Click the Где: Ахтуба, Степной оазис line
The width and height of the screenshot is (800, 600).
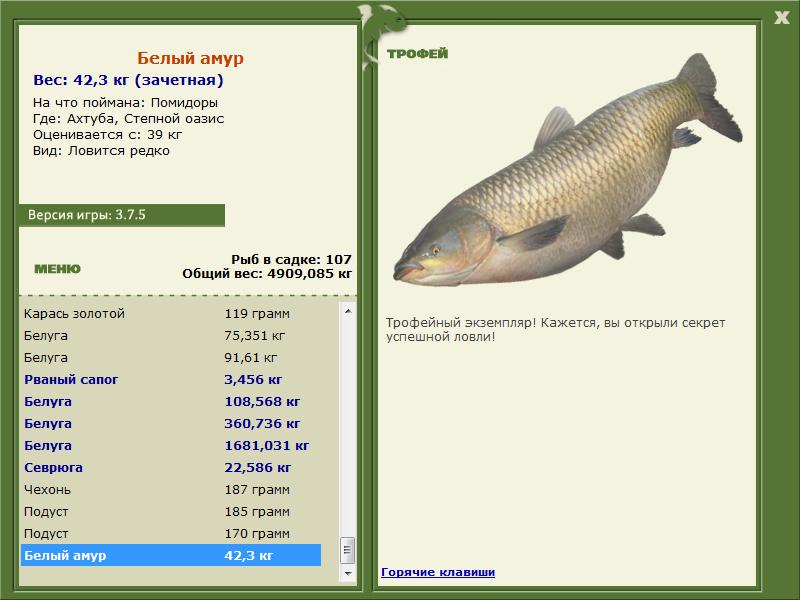click(129, 119)
